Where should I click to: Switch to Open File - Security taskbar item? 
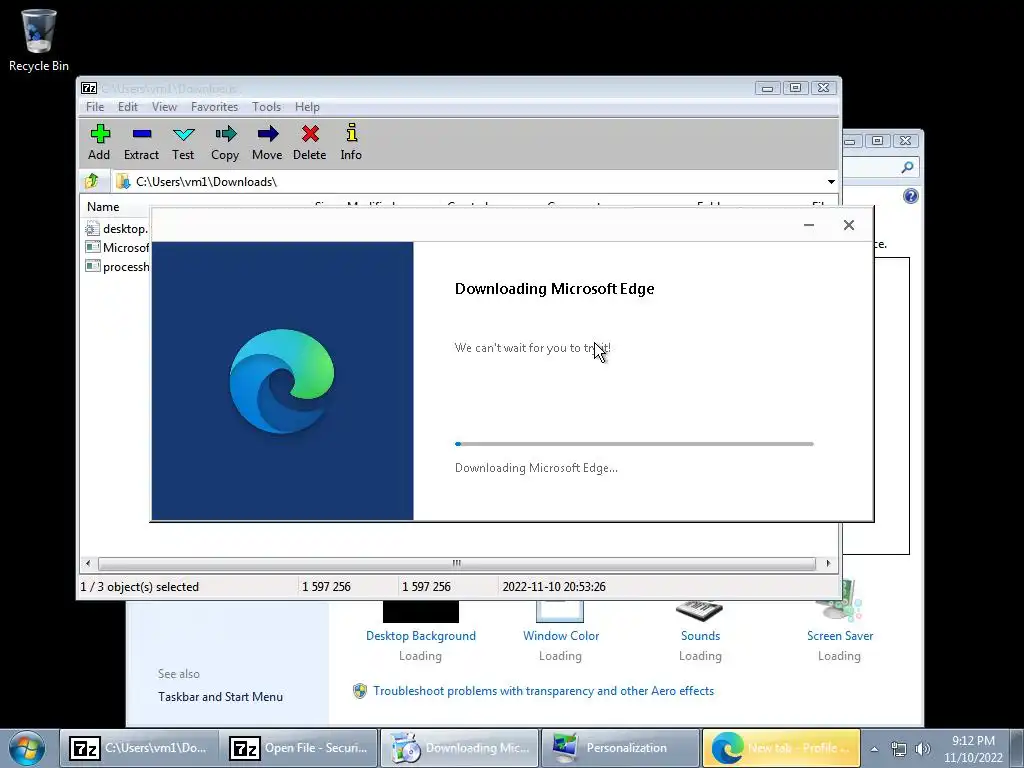(299, 748)
